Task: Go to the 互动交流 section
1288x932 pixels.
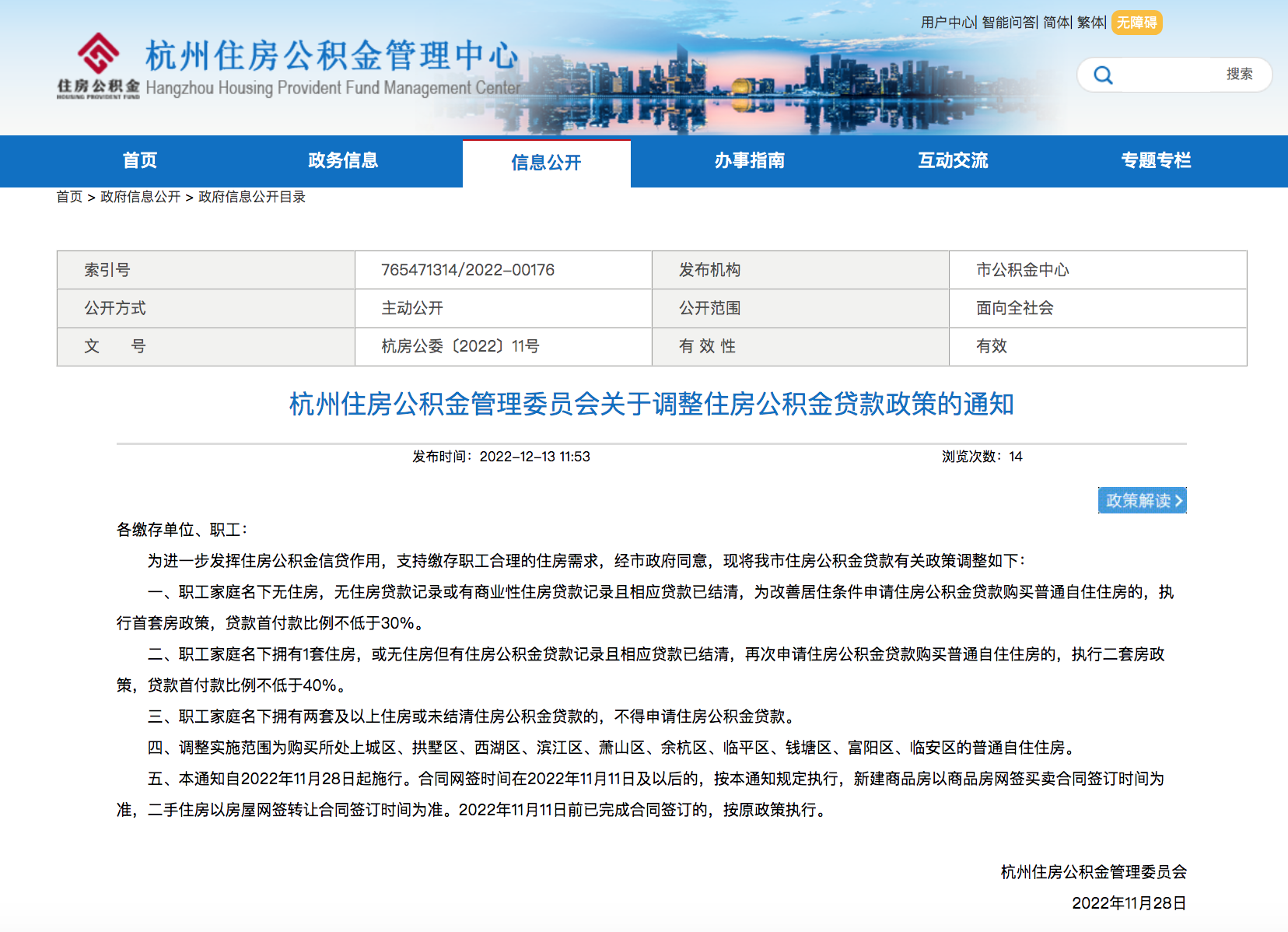Action: [x=953, y=160]
